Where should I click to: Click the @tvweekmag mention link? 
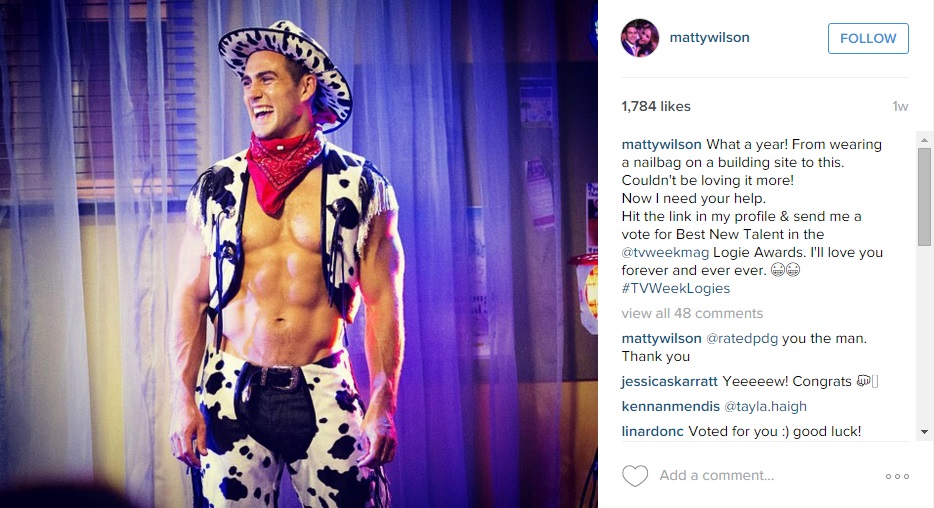665,253
